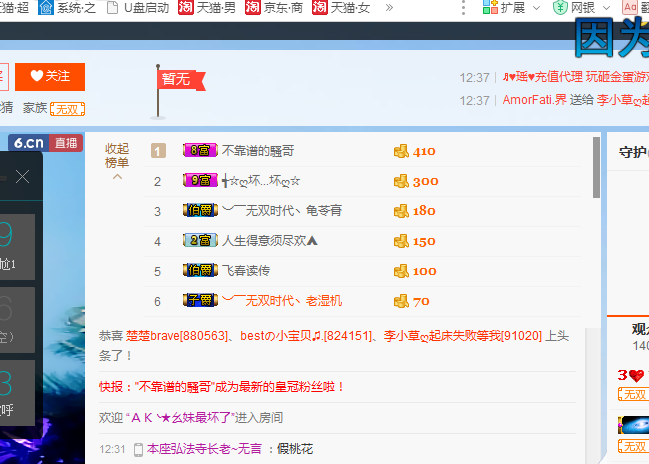This screenshot has width=649, height=464.
Task: Click the 假桃花 chat message text
Action: (x=295, y=449)
